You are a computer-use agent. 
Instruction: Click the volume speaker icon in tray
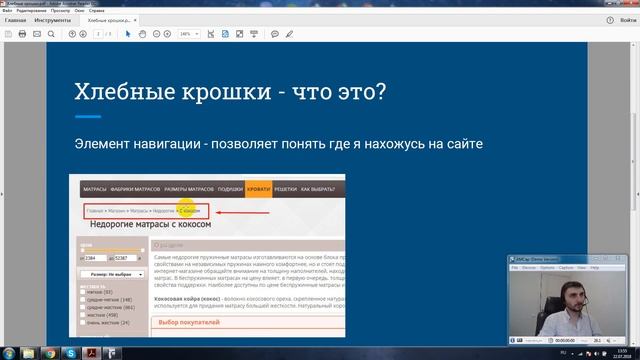click(x=596, y=354)
